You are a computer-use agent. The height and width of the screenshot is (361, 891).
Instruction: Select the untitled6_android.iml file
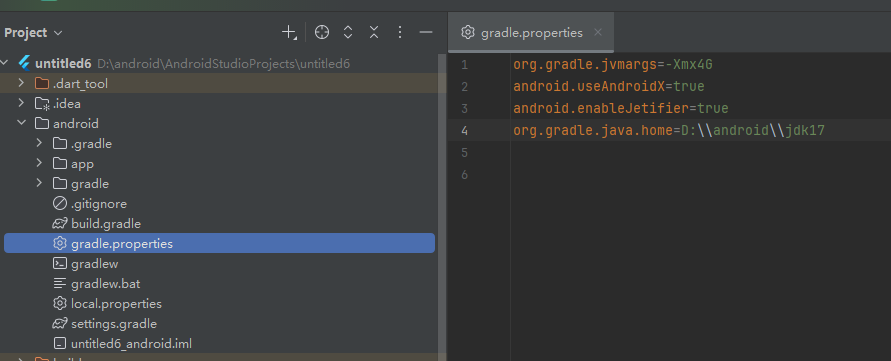click(131, 343)
